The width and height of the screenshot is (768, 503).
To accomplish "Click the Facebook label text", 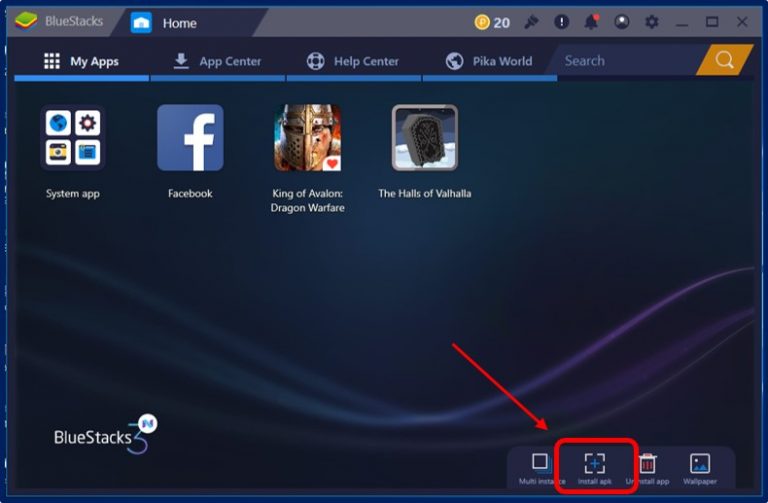I will (x=190, y=193).
